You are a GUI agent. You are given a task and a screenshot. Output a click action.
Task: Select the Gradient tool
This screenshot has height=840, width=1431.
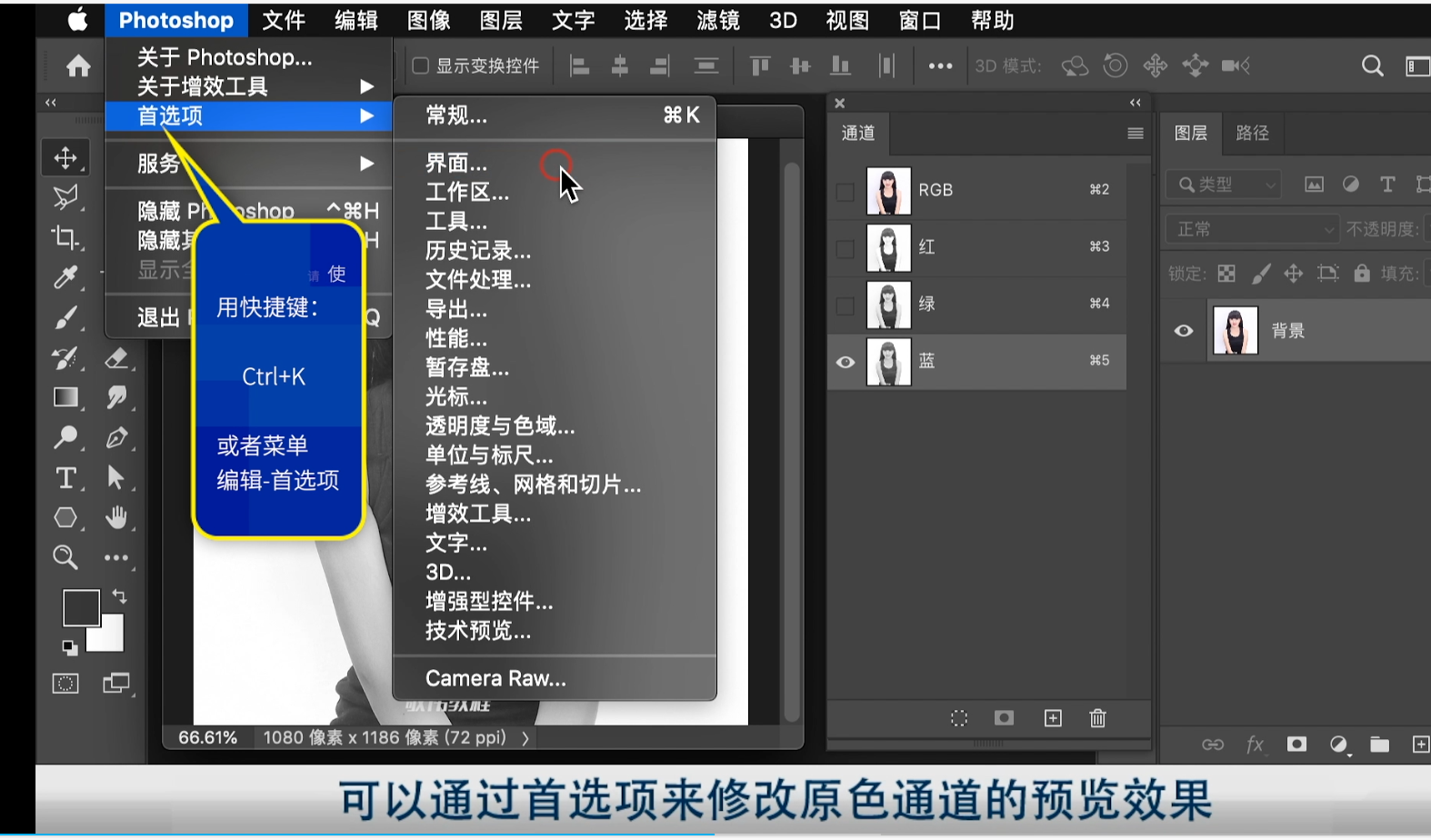[65, 397]
